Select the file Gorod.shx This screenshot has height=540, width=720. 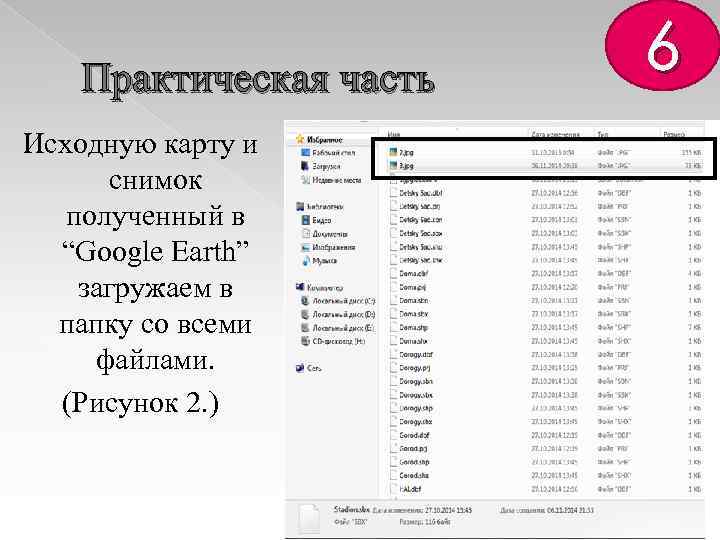414,476
